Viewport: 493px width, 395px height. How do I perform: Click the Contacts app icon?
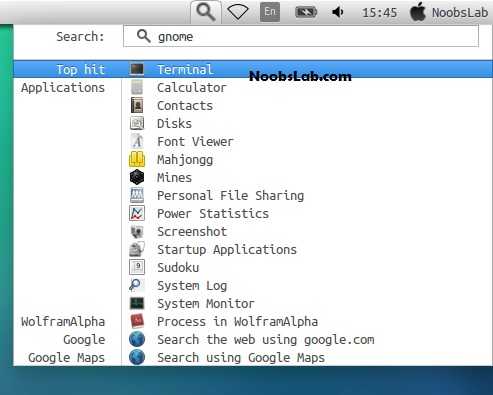(137, 105)
